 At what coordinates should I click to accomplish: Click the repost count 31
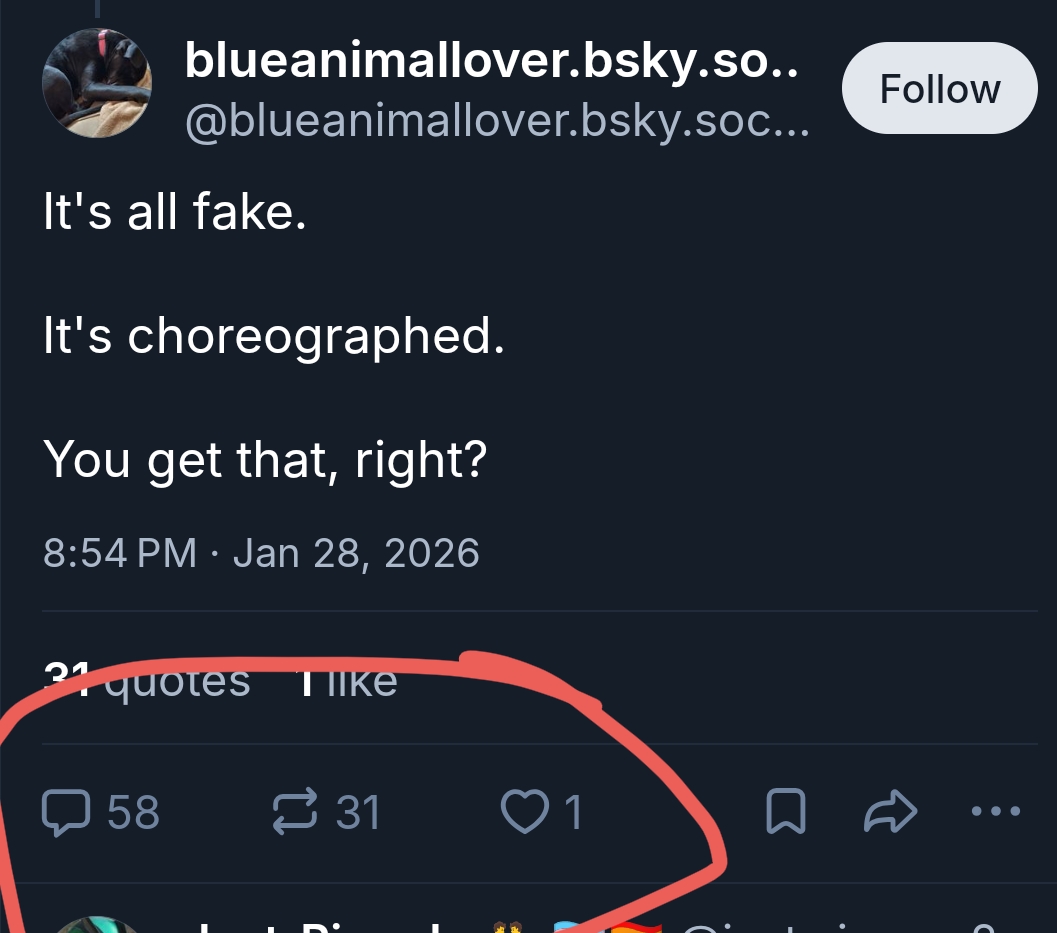[358, 812]
